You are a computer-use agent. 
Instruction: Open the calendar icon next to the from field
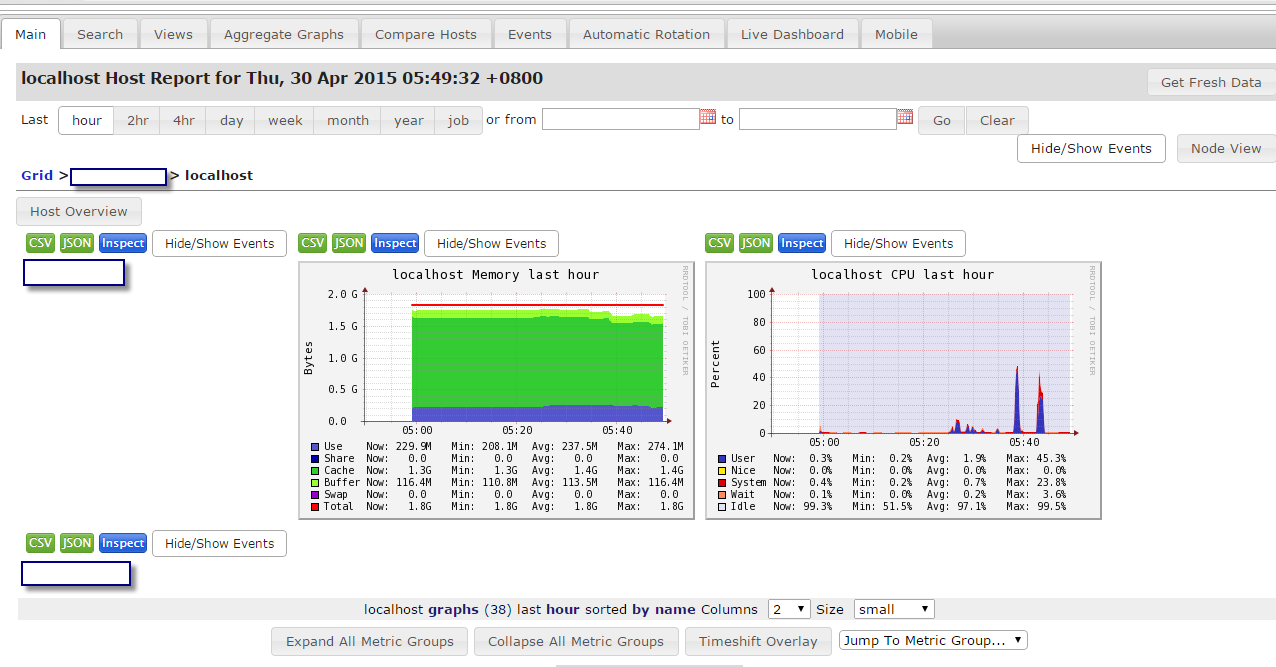pyautogui.click(x=707, y=117)
